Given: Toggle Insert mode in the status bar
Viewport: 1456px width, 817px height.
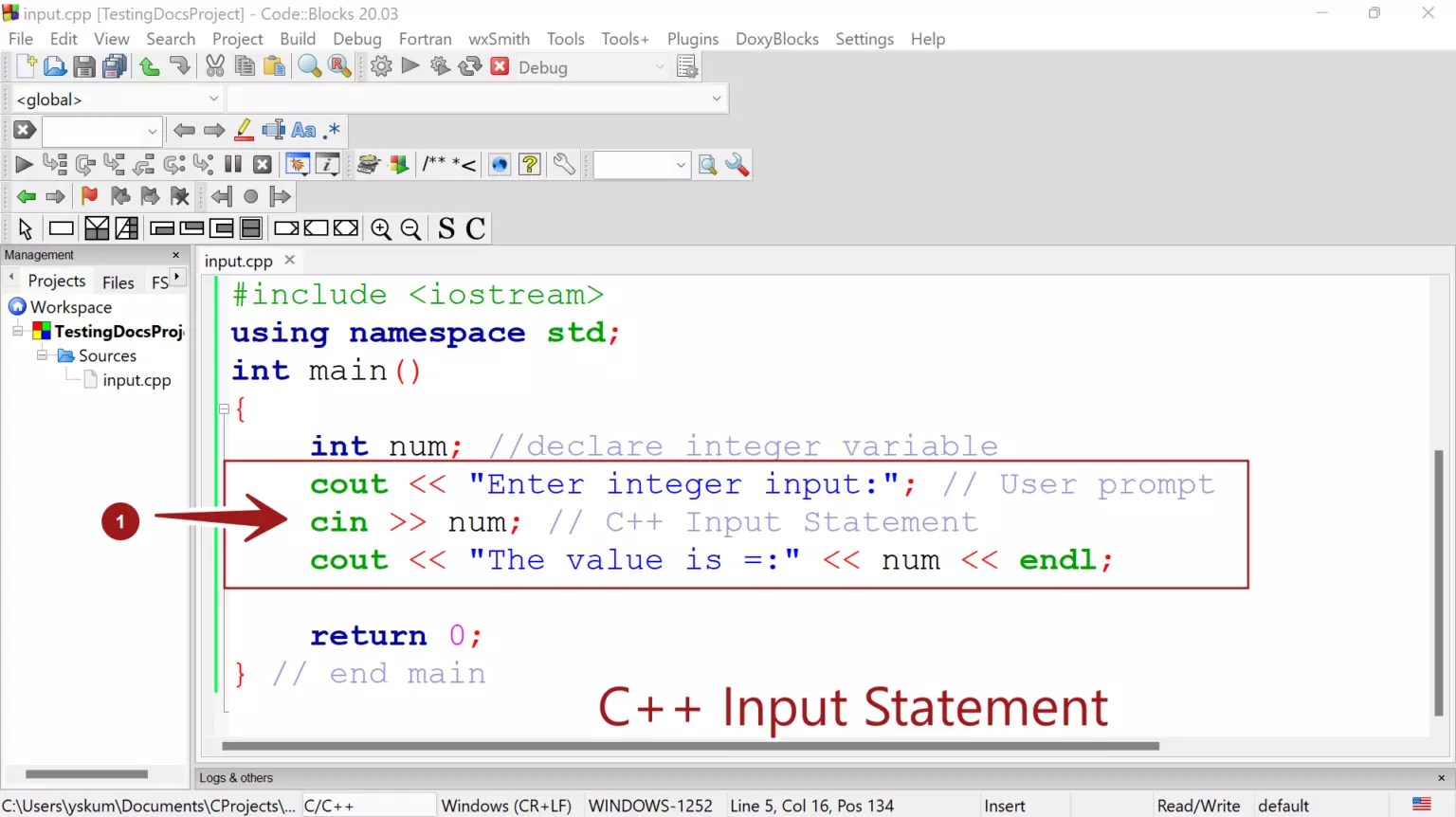Looking at the screenshot, I should click(1004, 805).
